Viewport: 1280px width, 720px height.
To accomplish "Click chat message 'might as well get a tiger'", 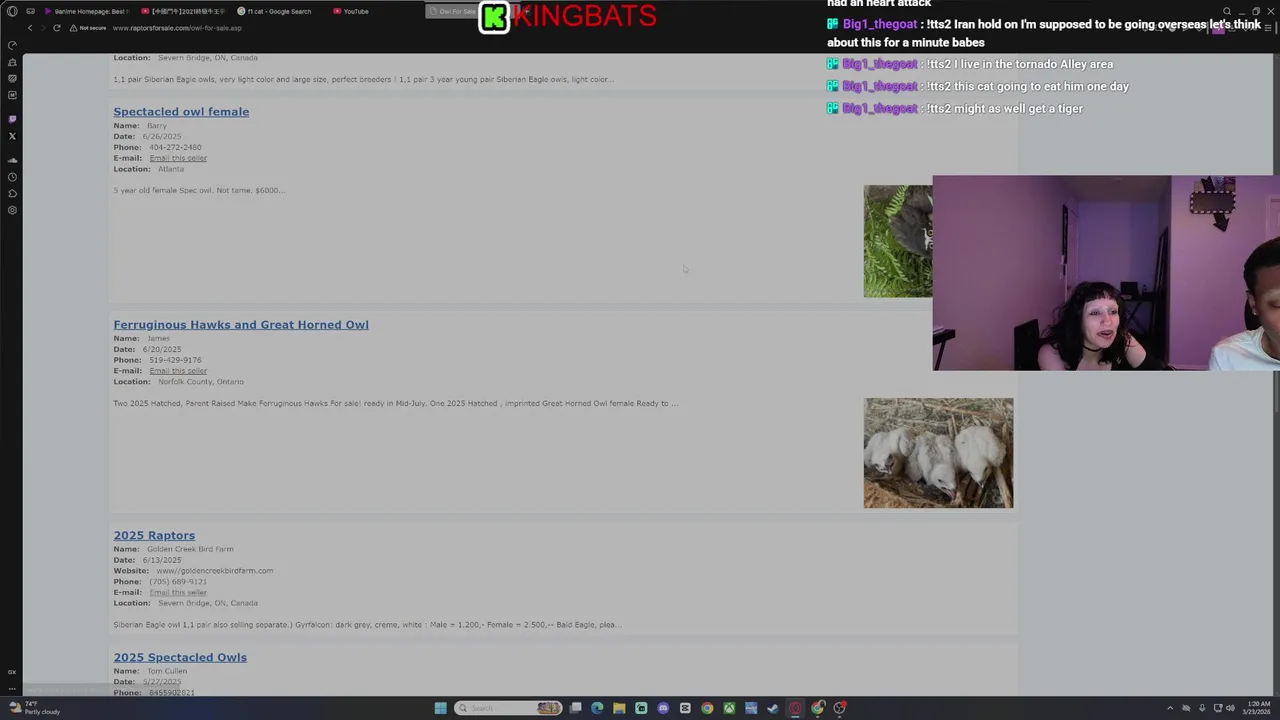I will click(1005, 108).
